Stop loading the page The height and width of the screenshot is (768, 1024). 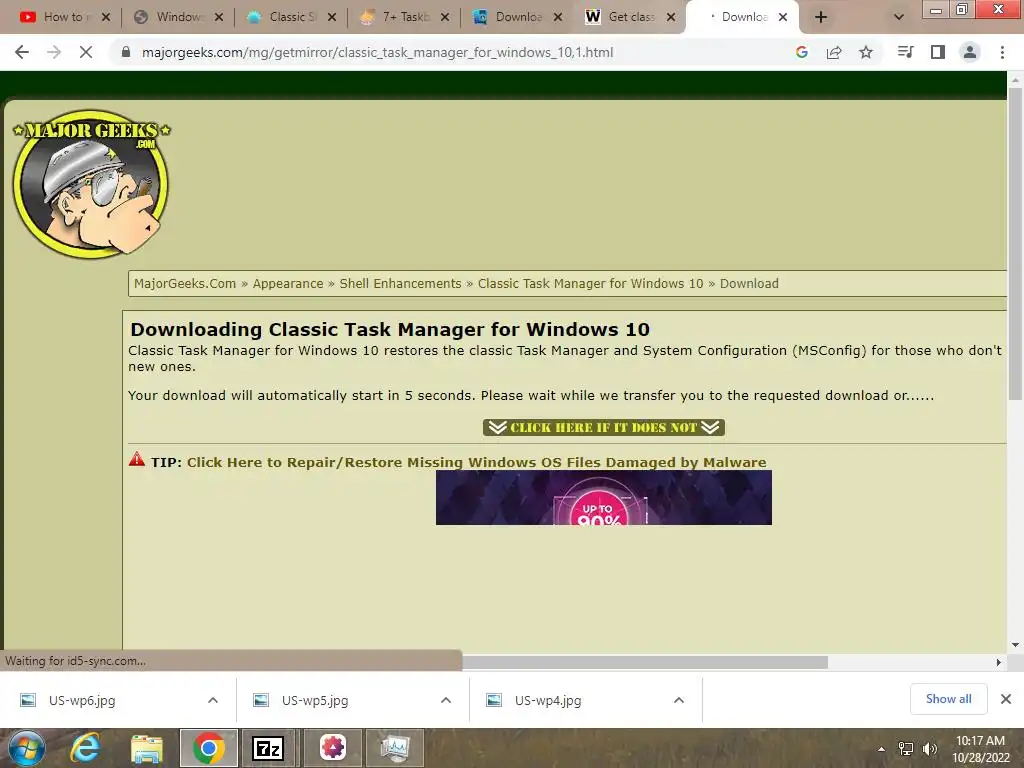coord(86,52)
